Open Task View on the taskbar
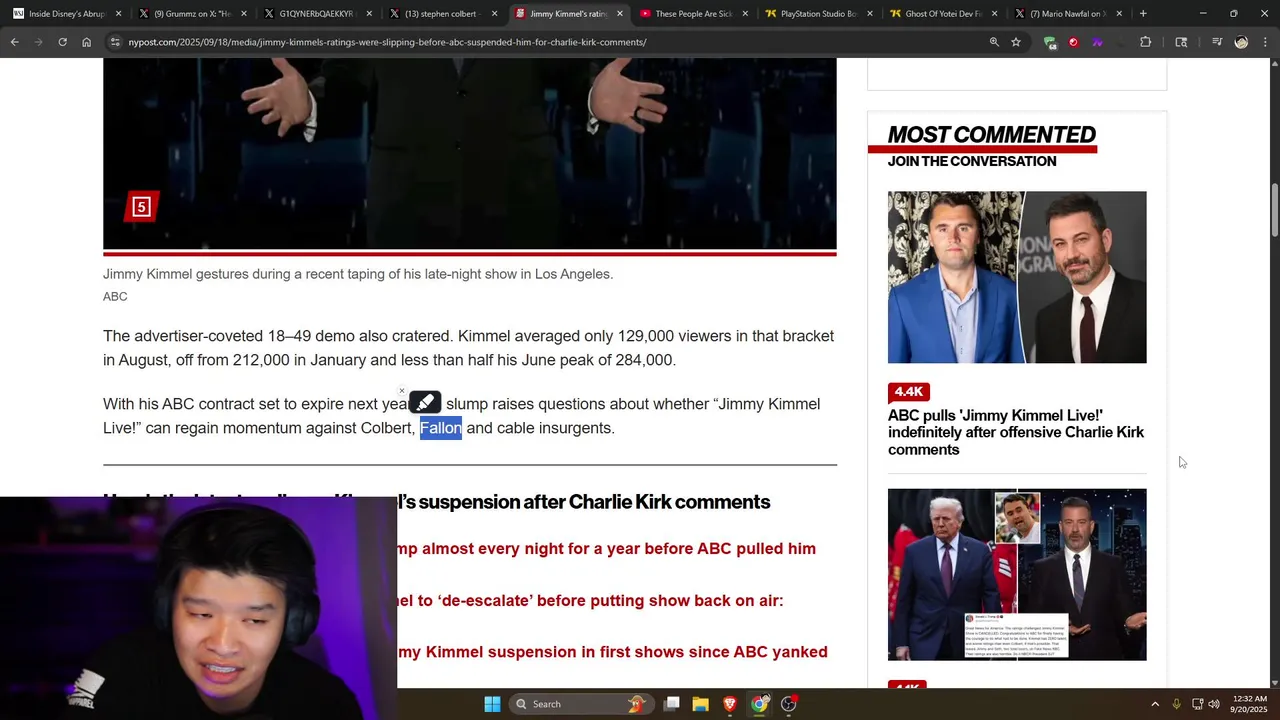Viewport: 1280px width, 720px height. 672,704
